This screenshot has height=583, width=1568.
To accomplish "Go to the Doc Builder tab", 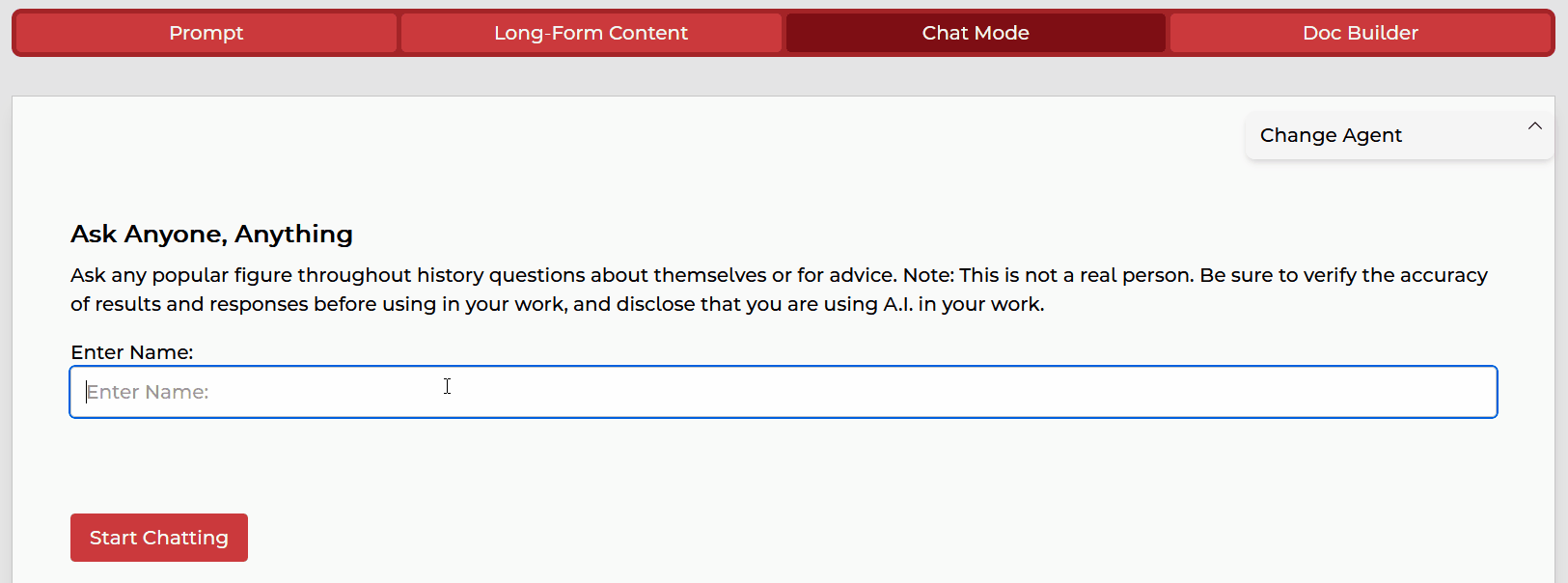I will (1360, 33).
